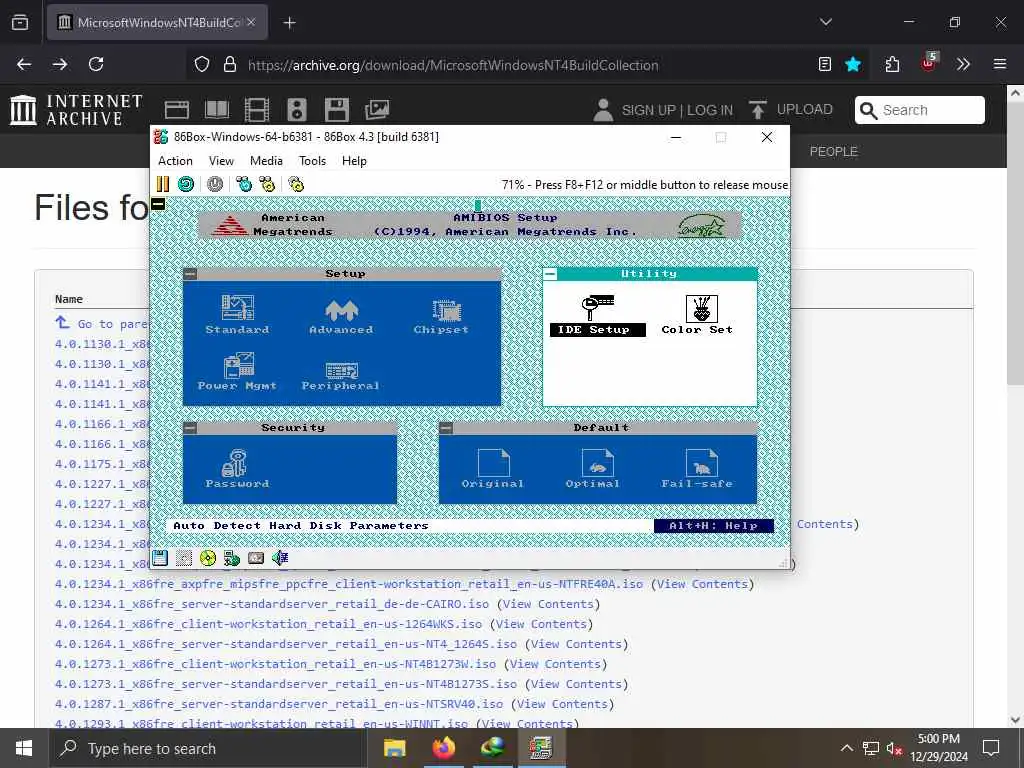Viewport: 1024px width, 768px height.
Task: Expand the toolbar overflow chevrons
Action: click(x=963, y=65)
